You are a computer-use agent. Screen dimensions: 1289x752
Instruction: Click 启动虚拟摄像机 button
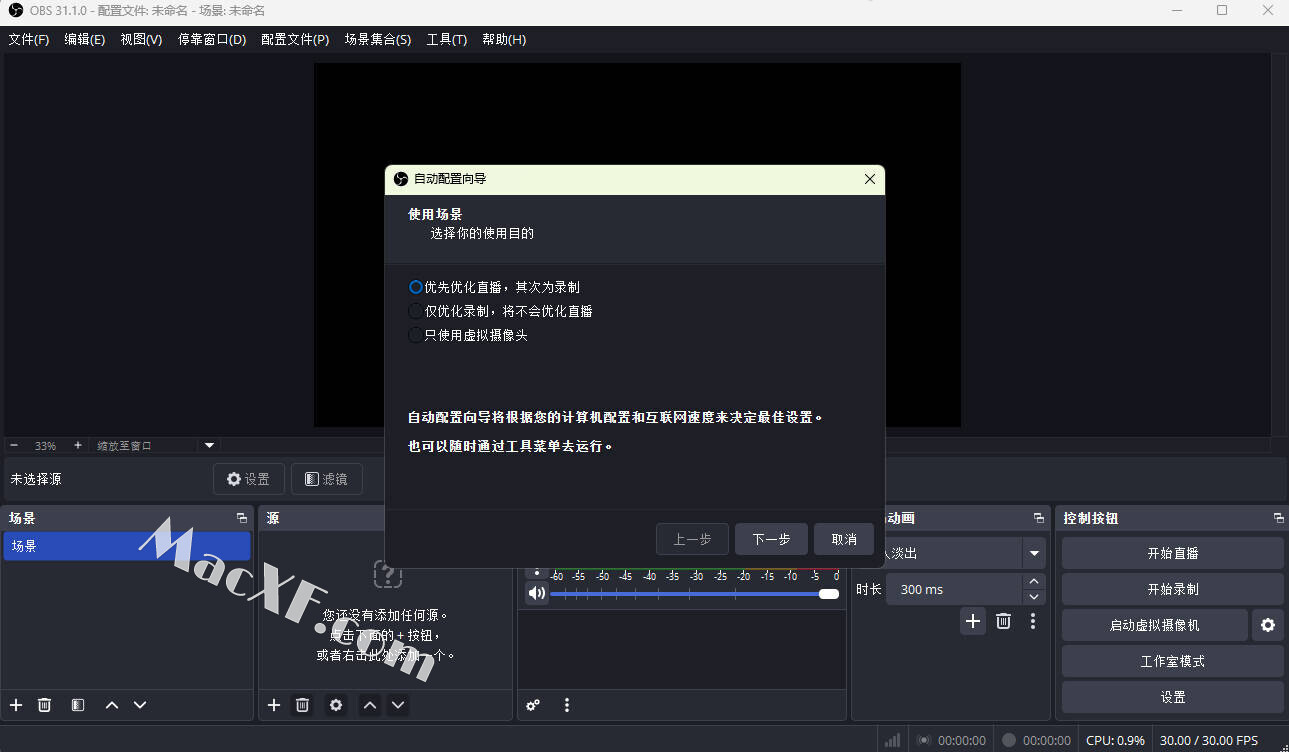[1155, 625]
